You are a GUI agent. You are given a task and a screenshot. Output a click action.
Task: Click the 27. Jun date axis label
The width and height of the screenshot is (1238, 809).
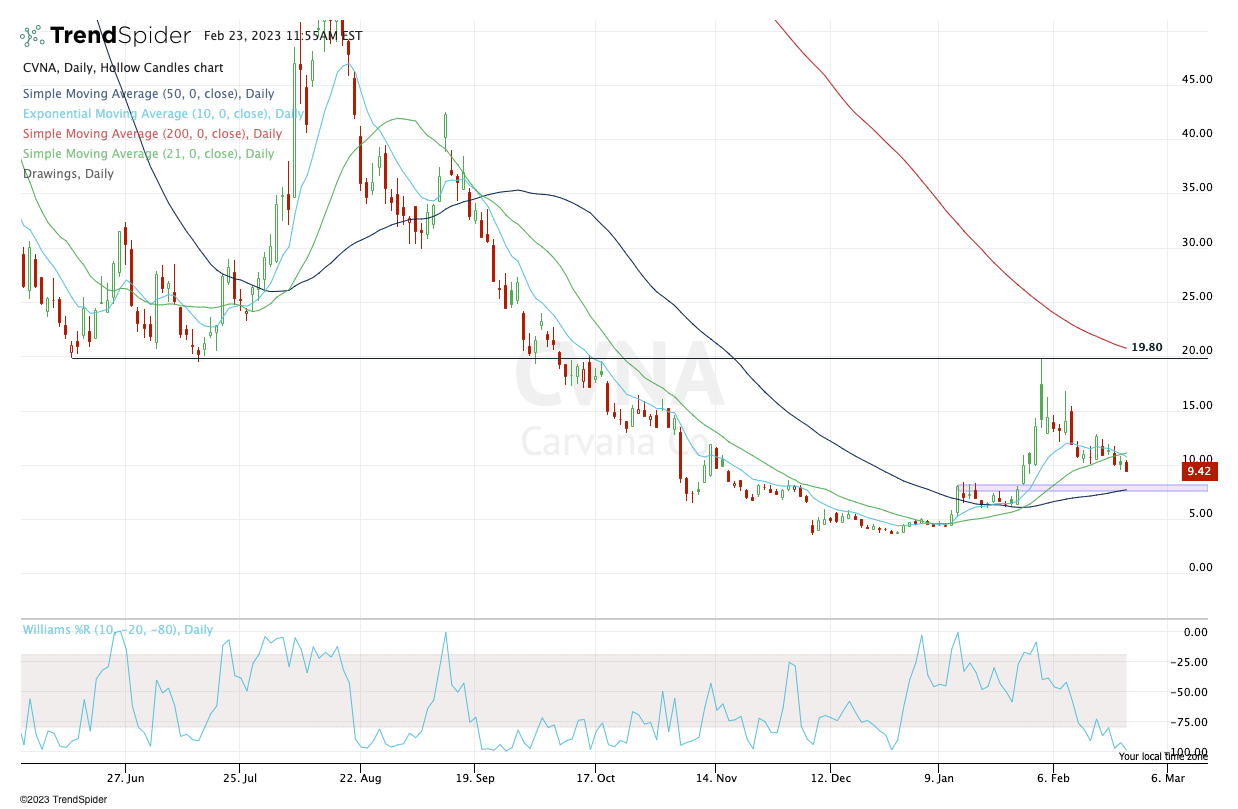pyautogui.click(x=125, y=777)
